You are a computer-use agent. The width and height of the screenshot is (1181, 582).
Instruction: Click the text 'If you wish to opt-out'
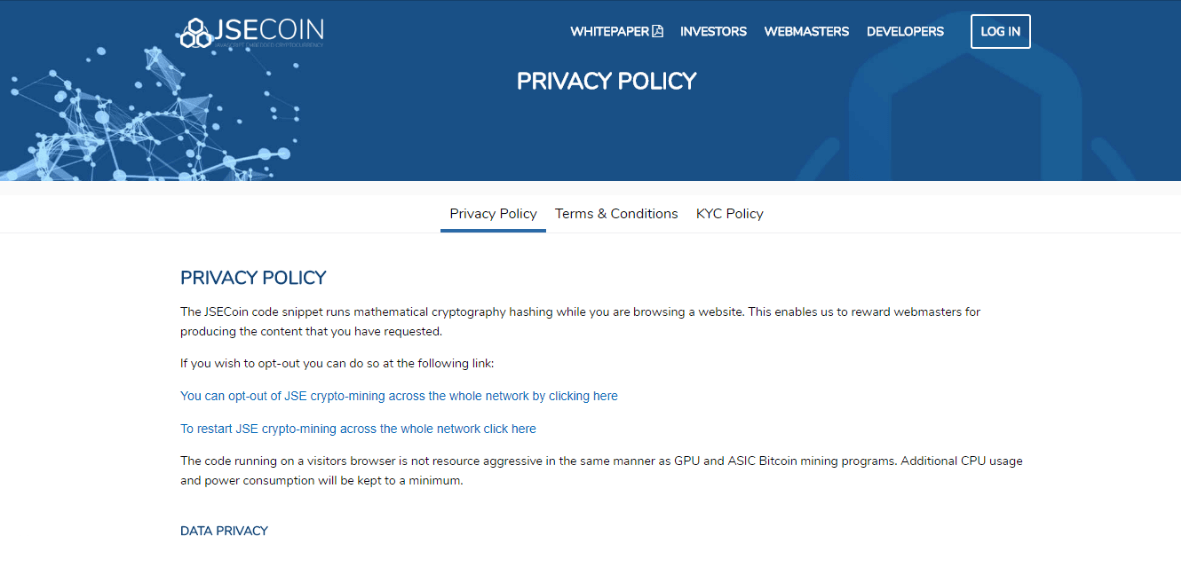click(x=337, y=364)
